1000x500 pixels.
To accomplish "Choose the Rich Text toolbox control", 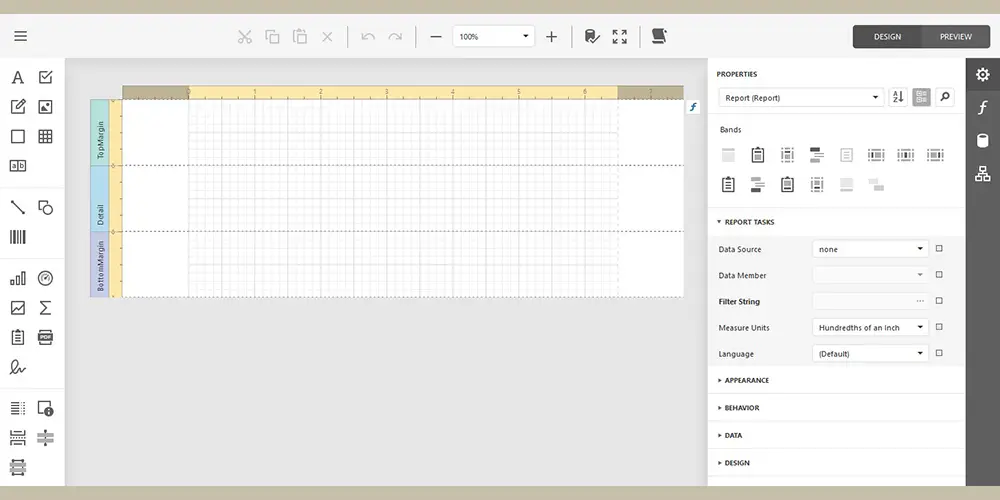I will tap(18, 107).
